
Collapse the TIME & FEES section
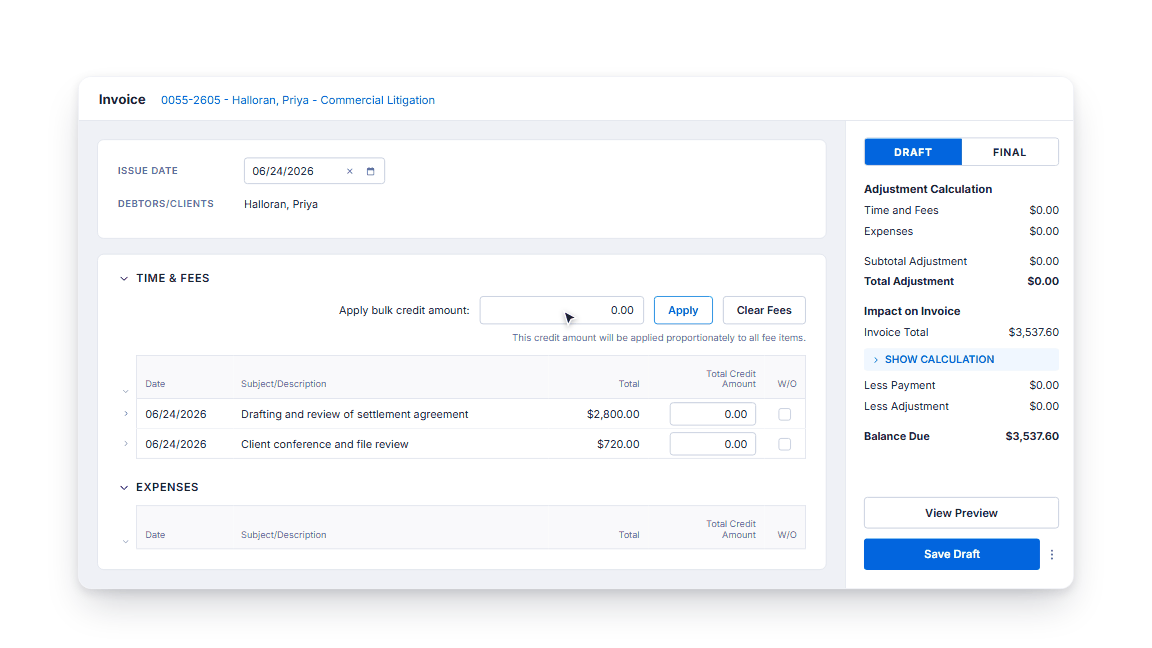pyautogui.click(x=124, y=278)
